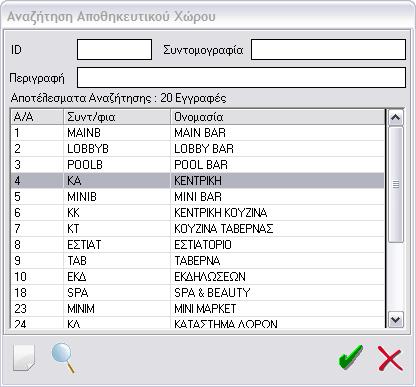
Task: Select the LOBBY BAR row
Action: (197, 149)
